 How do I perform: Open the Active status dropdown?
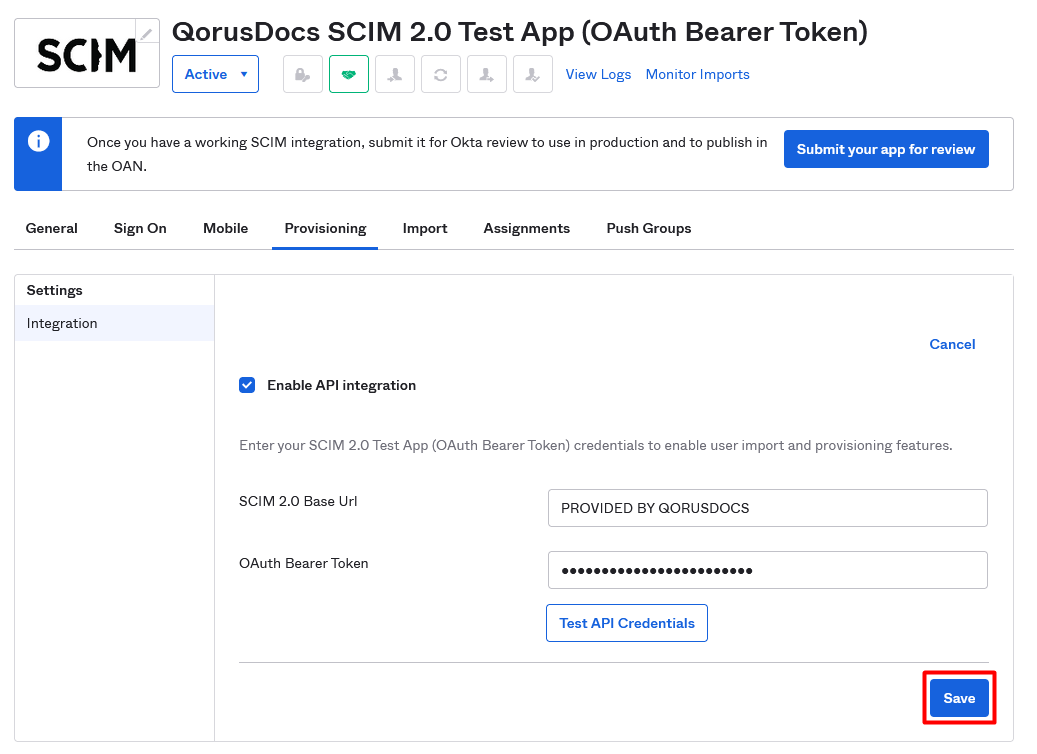click(x=216, y=74)
